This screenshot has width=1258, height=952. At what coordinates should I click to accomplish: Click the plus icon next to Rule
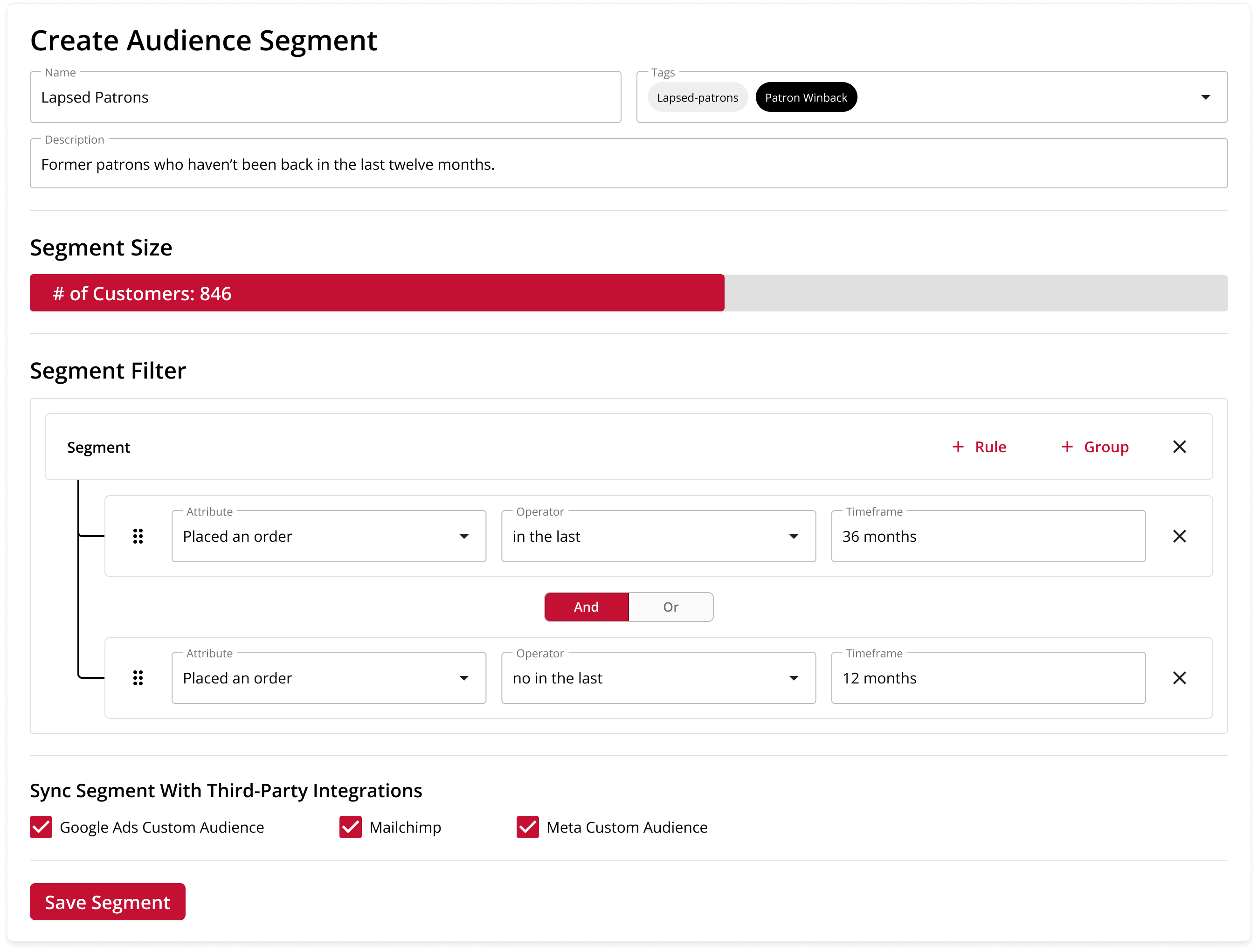pos(958,447)
